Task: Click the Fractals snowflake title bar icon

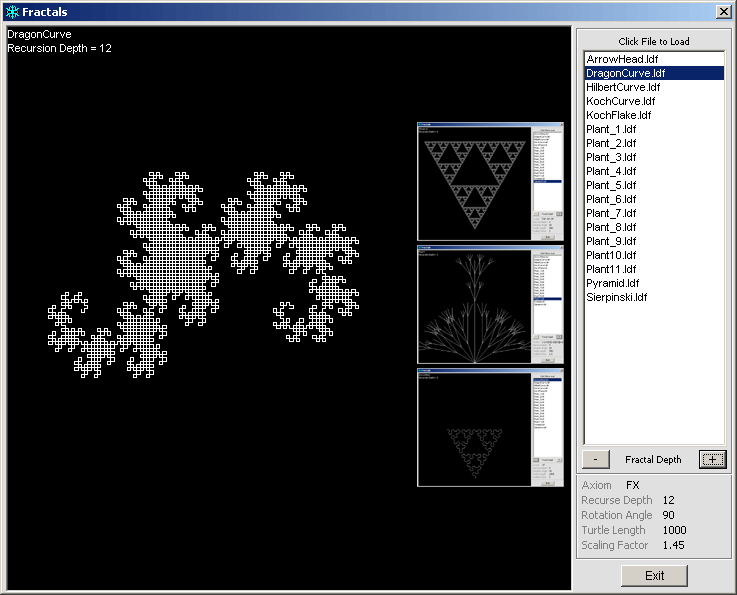Action: [12, 12]
